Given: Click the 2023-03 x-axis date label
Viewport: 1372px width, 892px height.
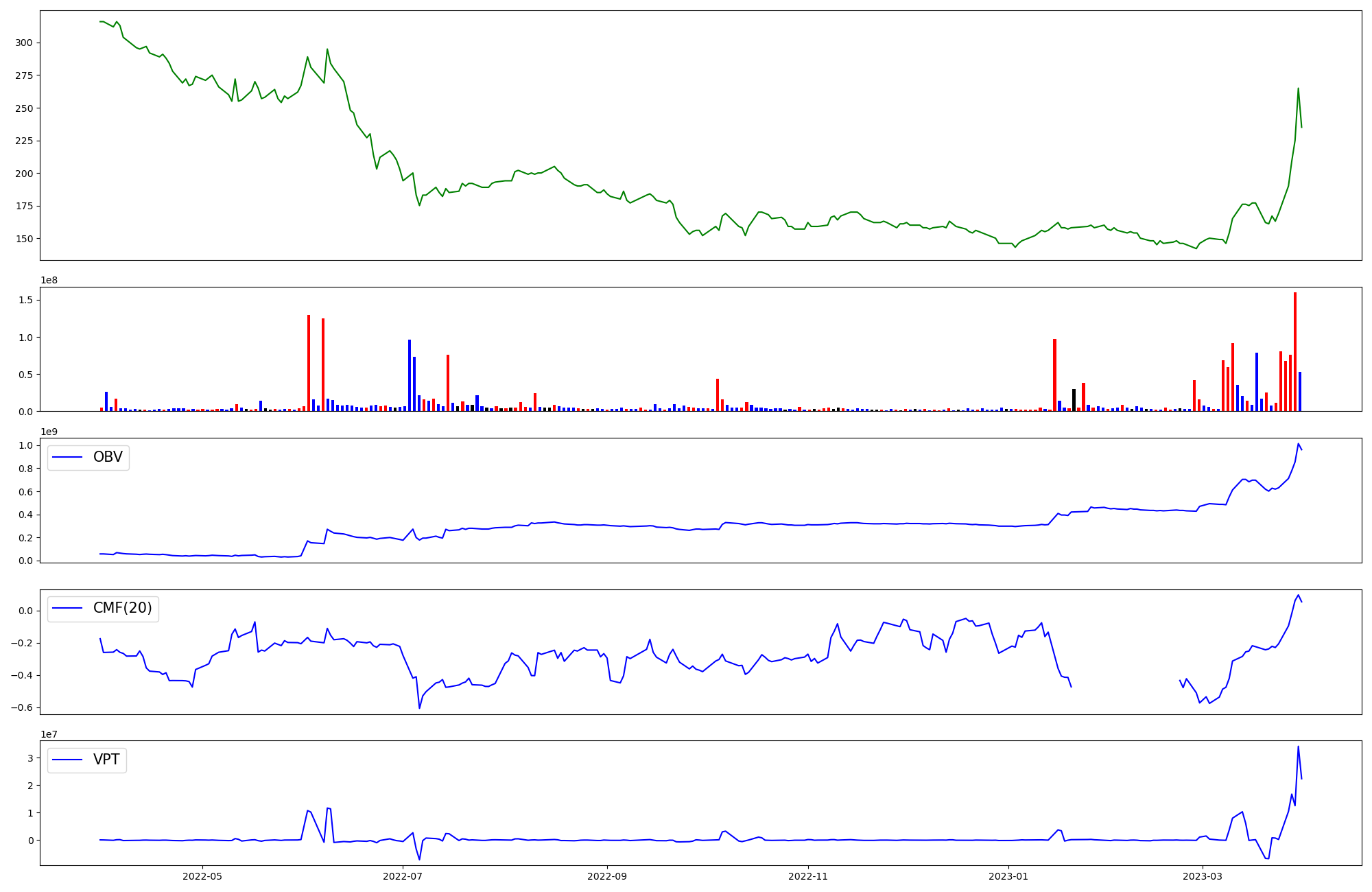Looking at the screenshot, I should [x=1203, y=876].
